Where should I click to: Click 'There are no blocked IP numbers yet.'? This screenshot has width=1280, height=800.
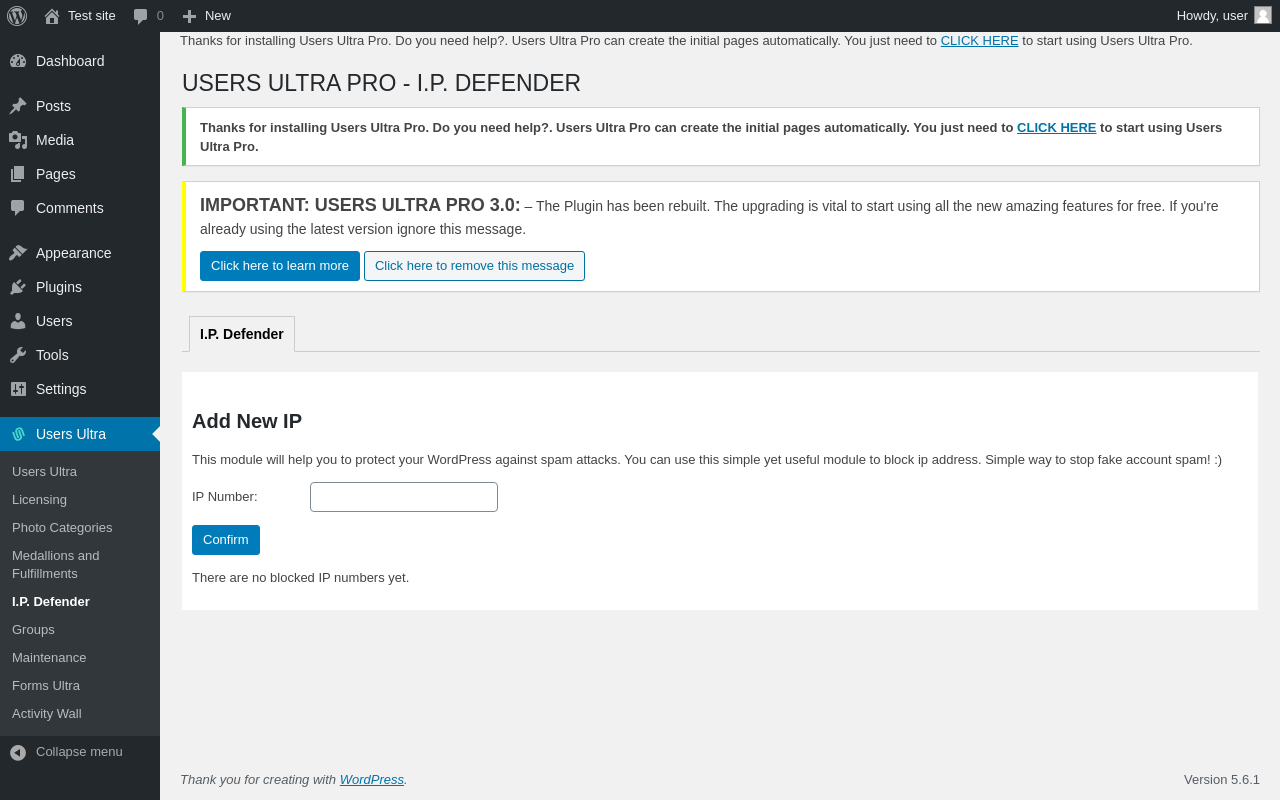[x=300, y=578]
